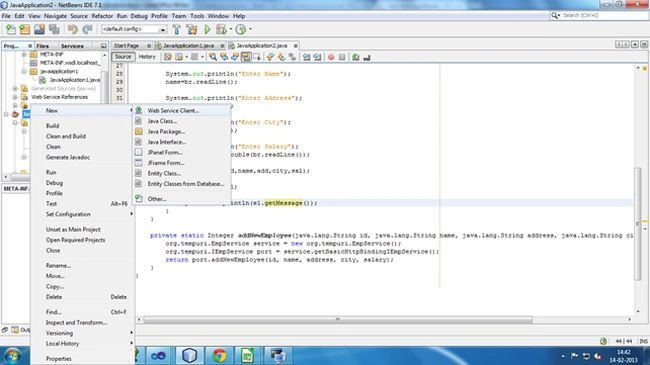650x365 pixels.
Task: Select Inspect and Transform entry
Action: pos(82,322)
